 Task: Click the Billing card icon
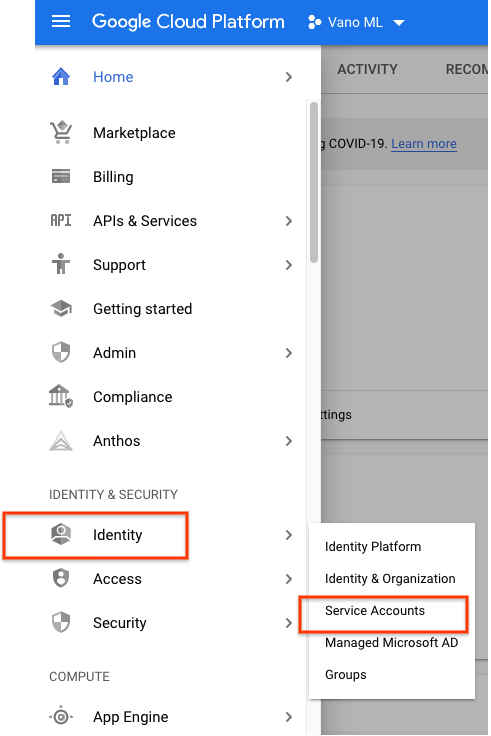coord(61,176)
